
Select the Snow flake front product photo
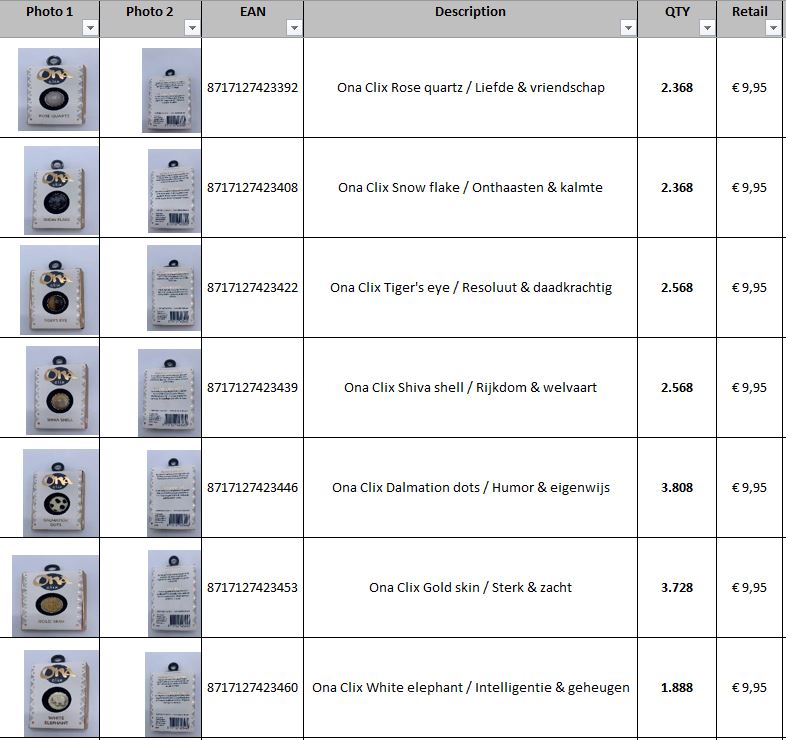pos(61,190)
